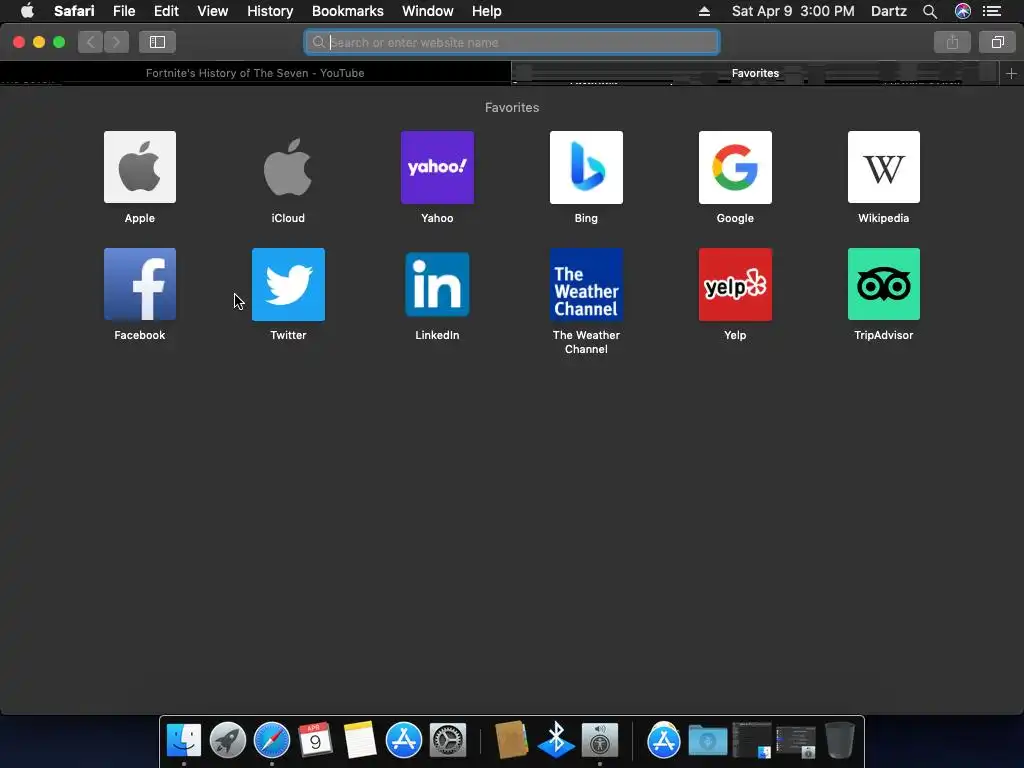Switch to Fortnite's History of The Seven tab
Viewport: 1024px width, 768px height.
tap(255, 73)
